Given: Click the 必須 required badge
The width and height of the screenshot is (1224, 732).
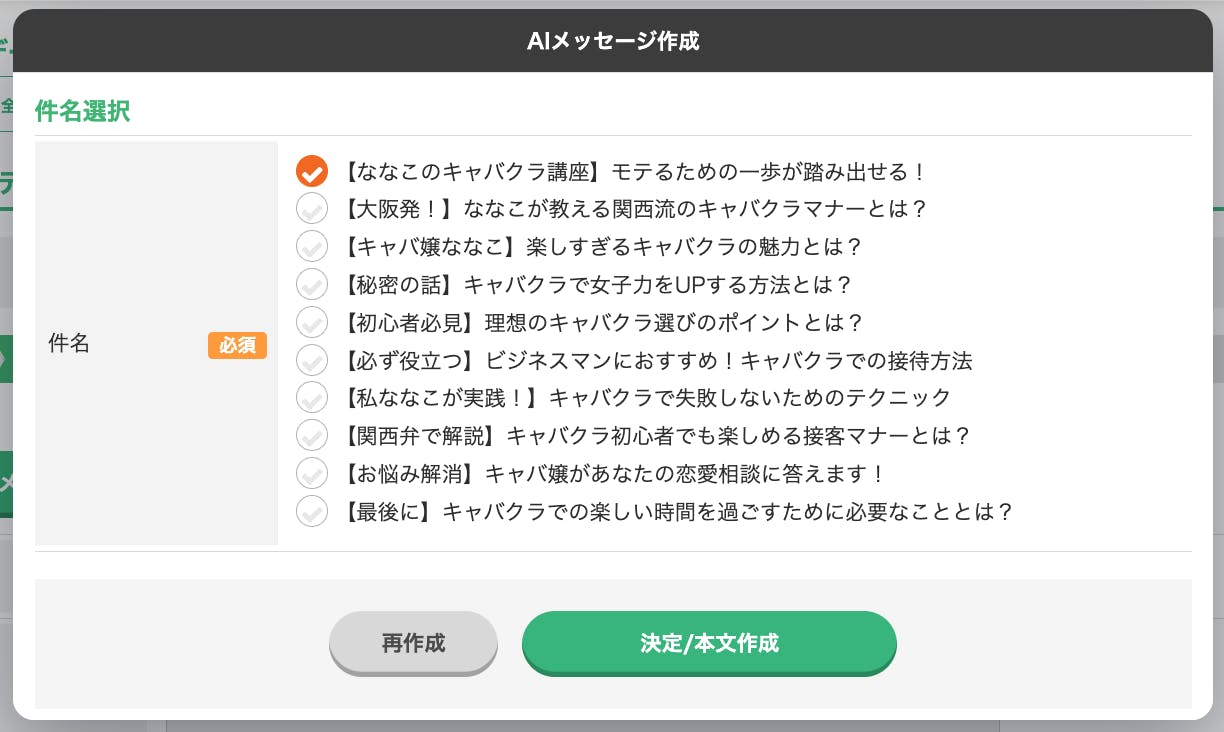Looking at the screenshot, I should [237, 345].
